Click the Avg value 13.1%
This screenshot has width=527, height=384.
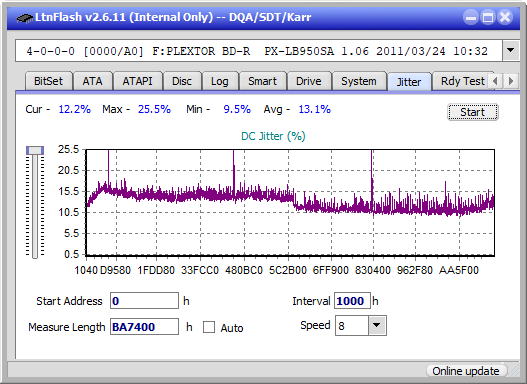tap(315, 109)
